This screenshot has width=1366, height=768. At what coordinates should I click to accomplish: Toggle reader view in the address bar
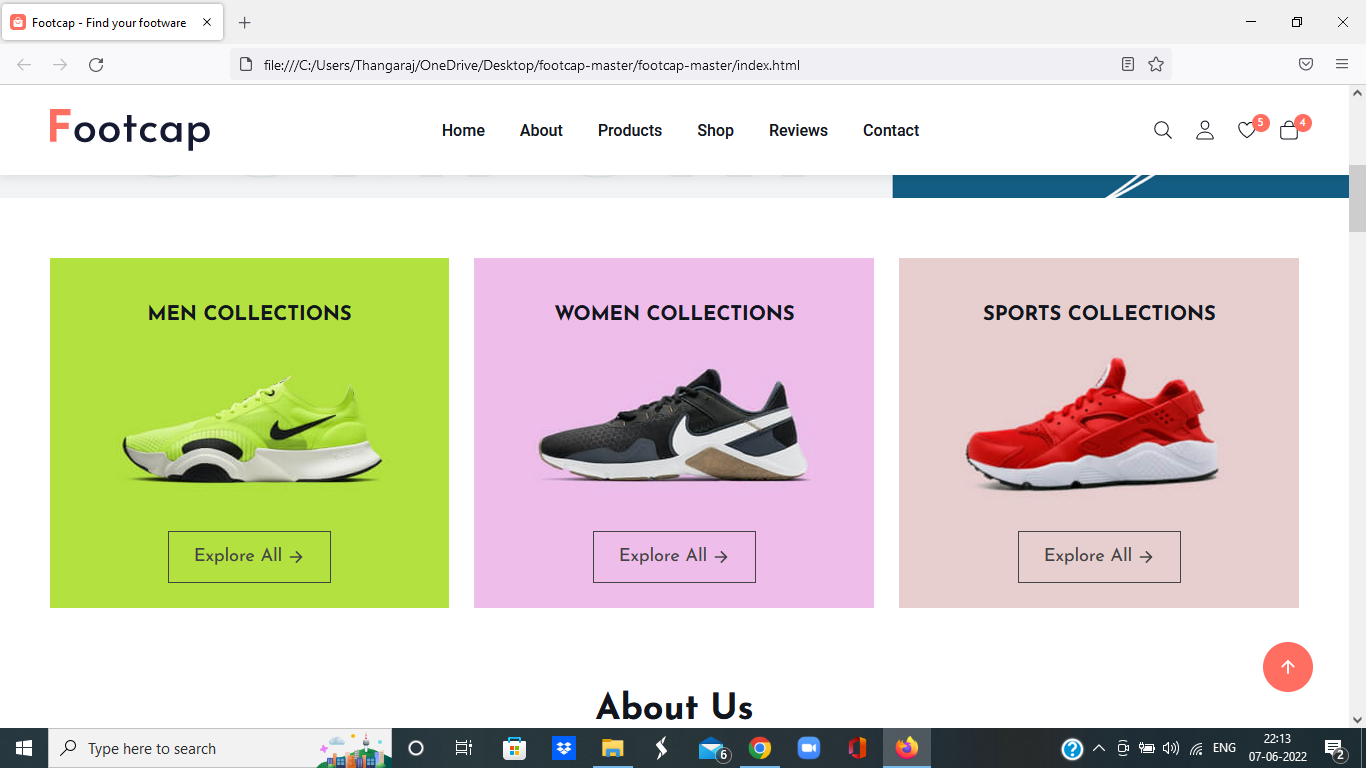tap(1128, 64)
